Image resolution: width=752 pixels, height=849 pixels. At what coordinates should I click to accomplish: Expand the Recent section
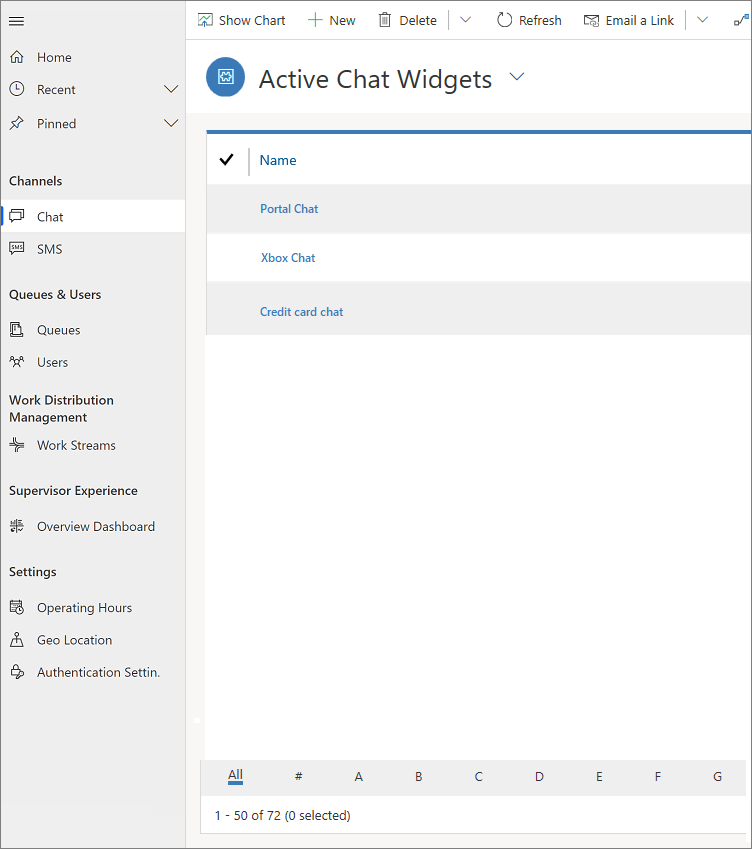point(171,90)
